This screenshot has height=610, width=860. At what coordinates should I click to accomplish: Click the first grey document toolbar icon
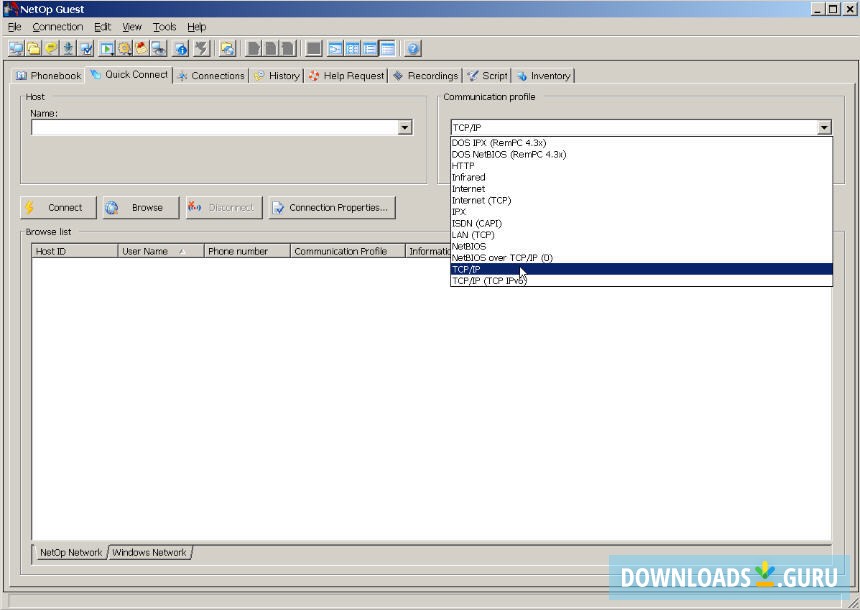point(253,49)
